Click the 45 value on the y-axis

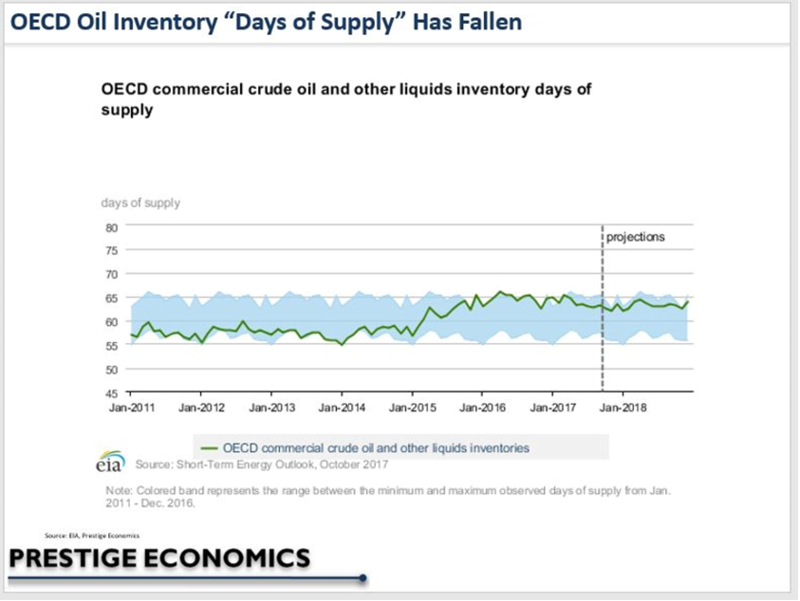(112, 393)
